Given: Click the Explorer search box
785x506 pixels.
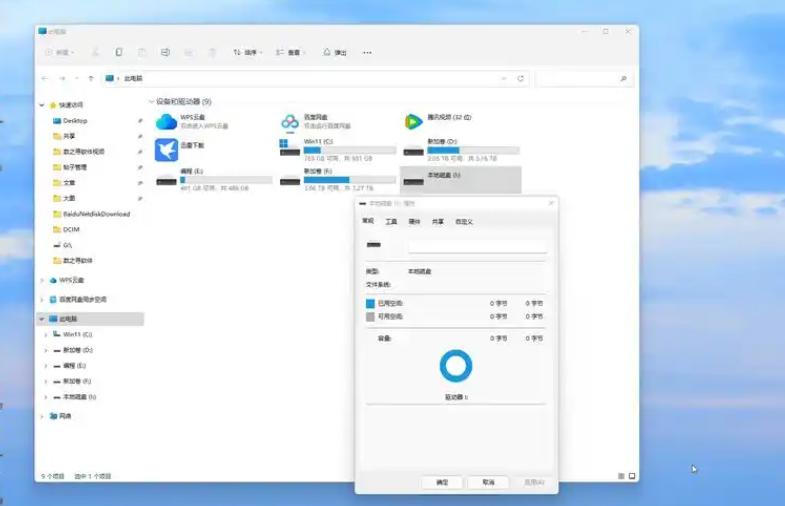Looking at the screenshot, I should click(x=584, y=79).
